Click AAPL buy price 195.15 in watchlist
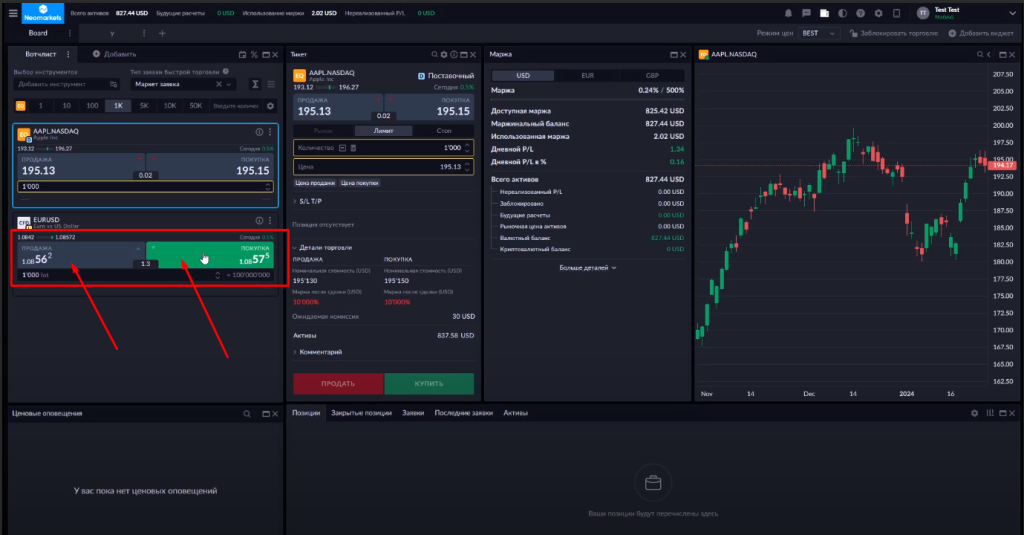This screenshot has height=535, width=1024. (x=211, y=167)
